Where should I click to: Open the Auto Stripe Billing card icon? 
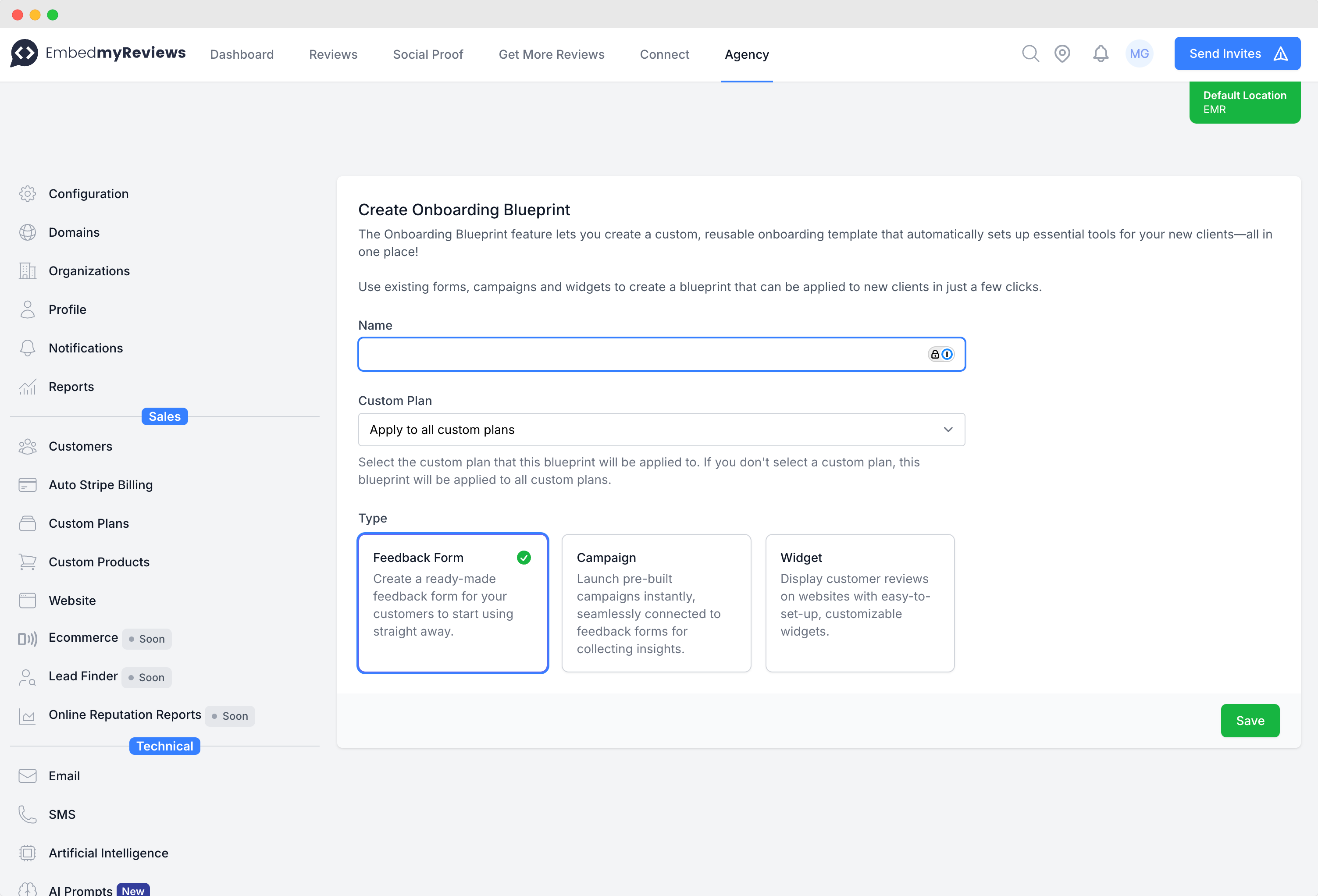(27, 485)
